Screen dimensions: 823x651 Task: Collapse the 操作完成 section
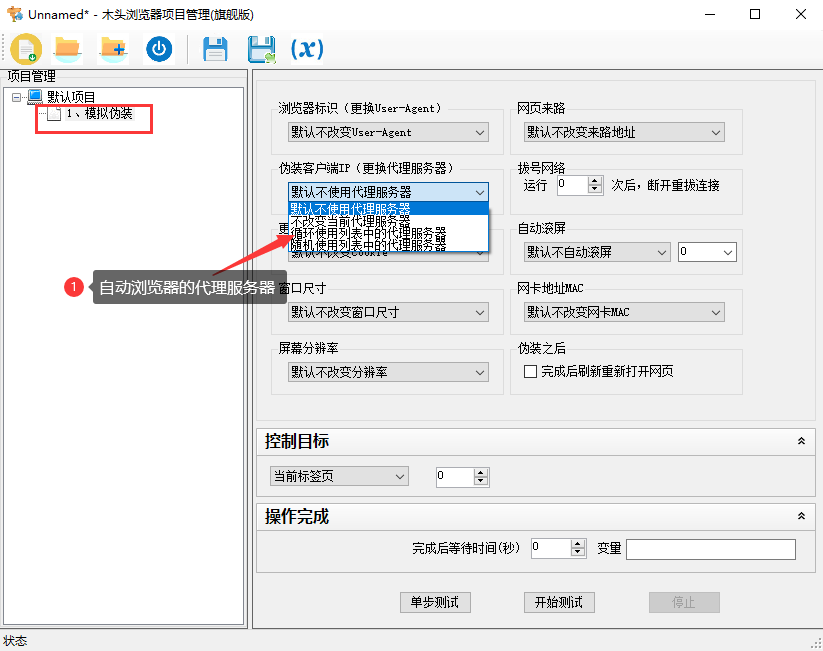coord(801,516)
